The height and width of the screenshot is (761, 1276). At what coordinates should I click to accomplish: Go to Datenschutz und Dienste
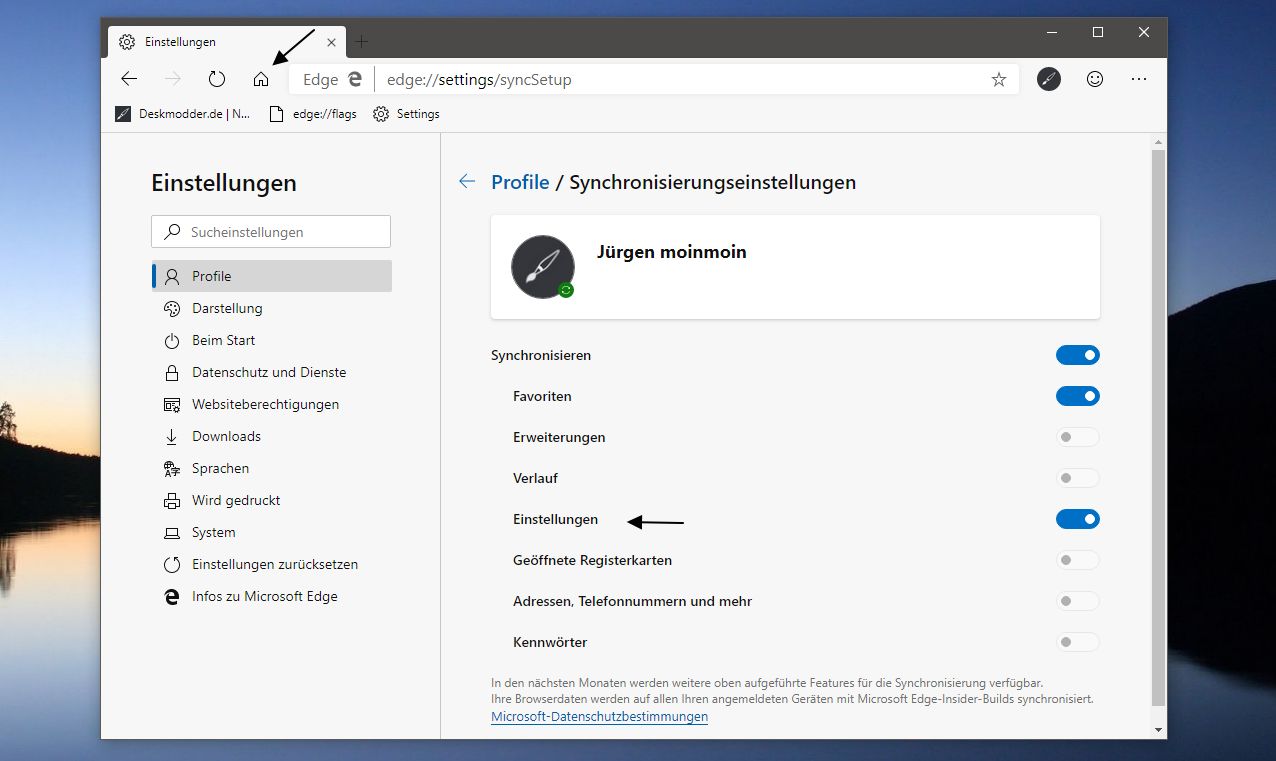coord(271,372)
